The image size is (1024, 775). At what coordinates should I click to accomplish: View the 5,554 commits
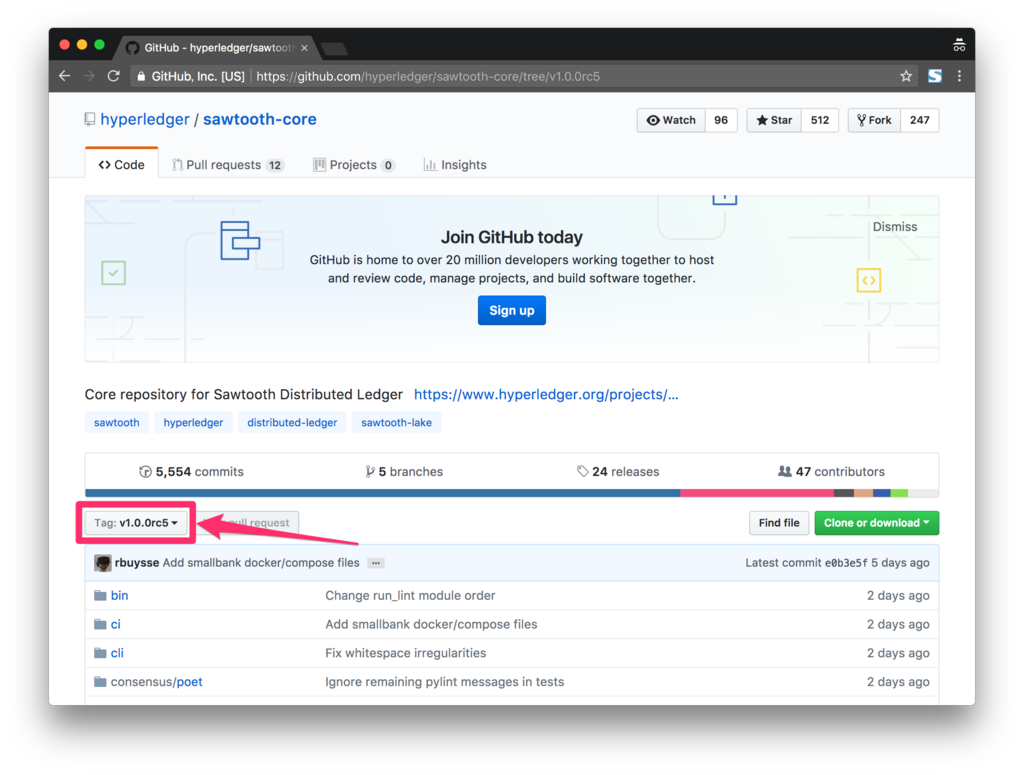(x=191, y=471)
